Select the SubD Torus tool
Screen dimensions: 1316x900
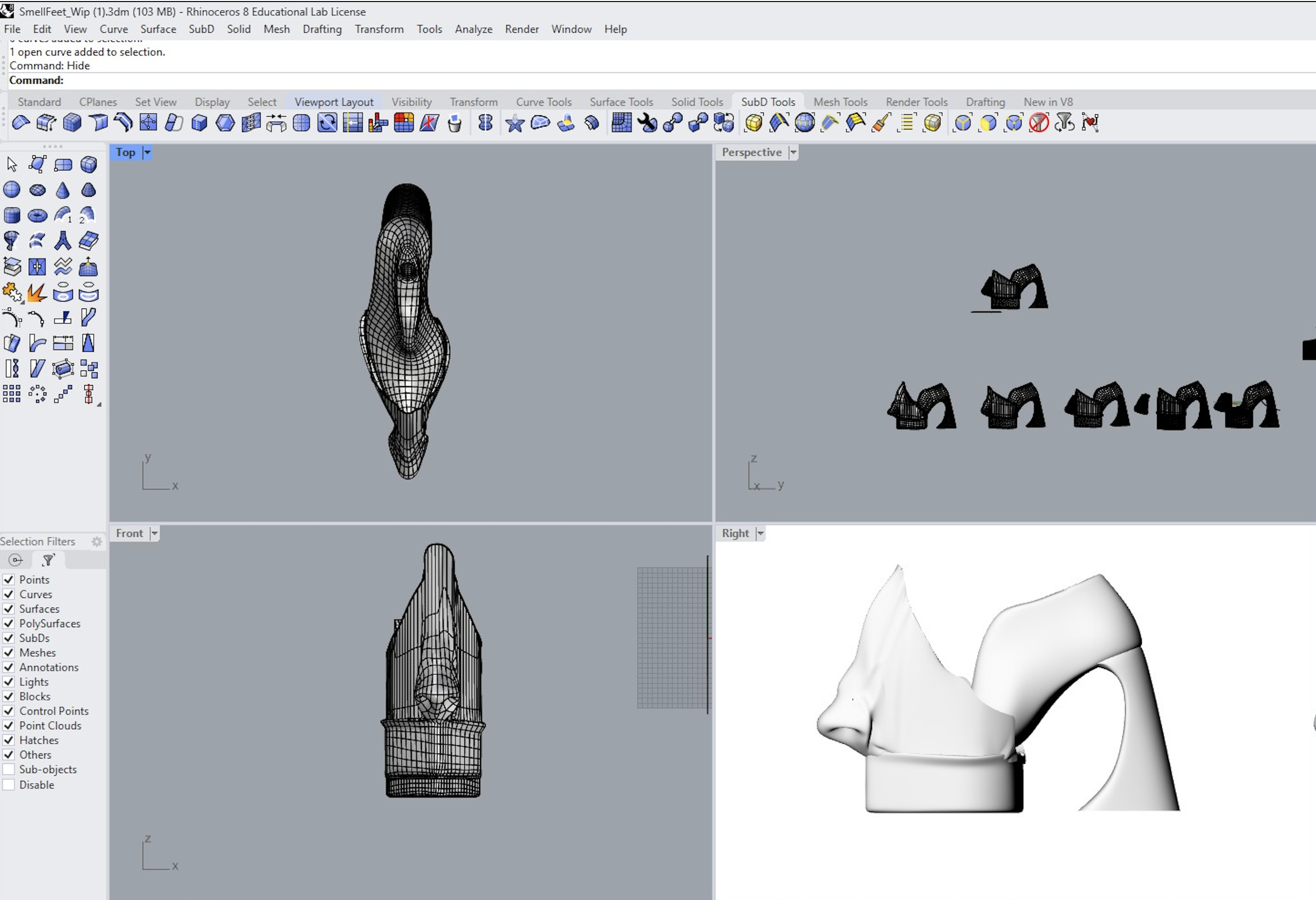pos(37,215)
